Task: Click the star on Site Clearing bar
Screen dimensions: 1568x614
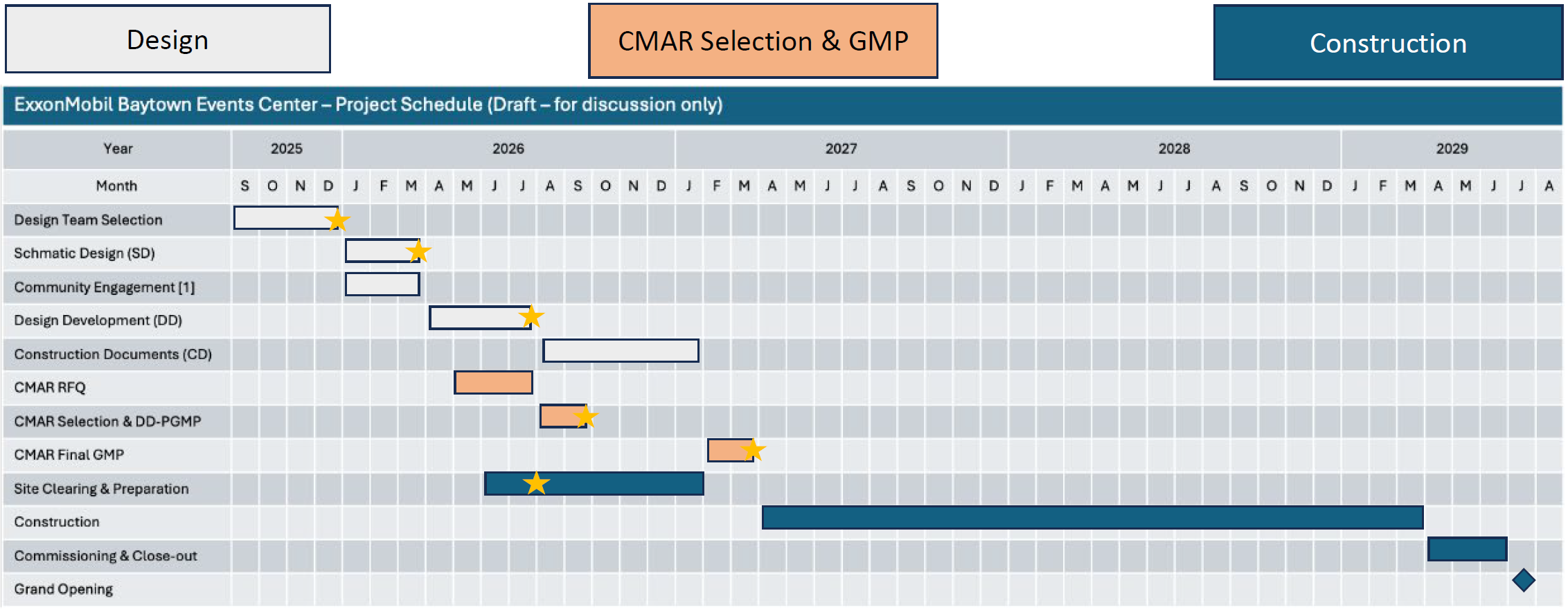Action: [536, 483]
